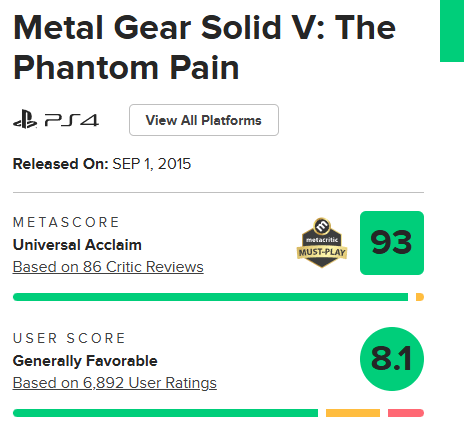
Task: Click the METASCORE heading
Action: click(66, 222)
